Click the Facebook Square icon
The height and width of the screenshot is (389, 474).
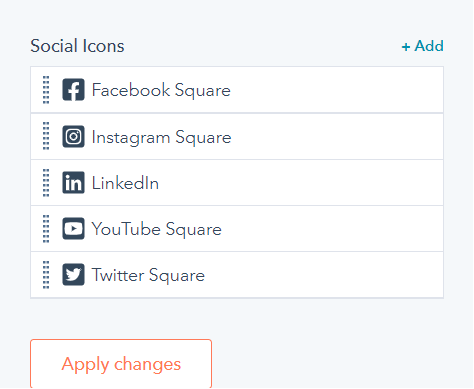73,90
